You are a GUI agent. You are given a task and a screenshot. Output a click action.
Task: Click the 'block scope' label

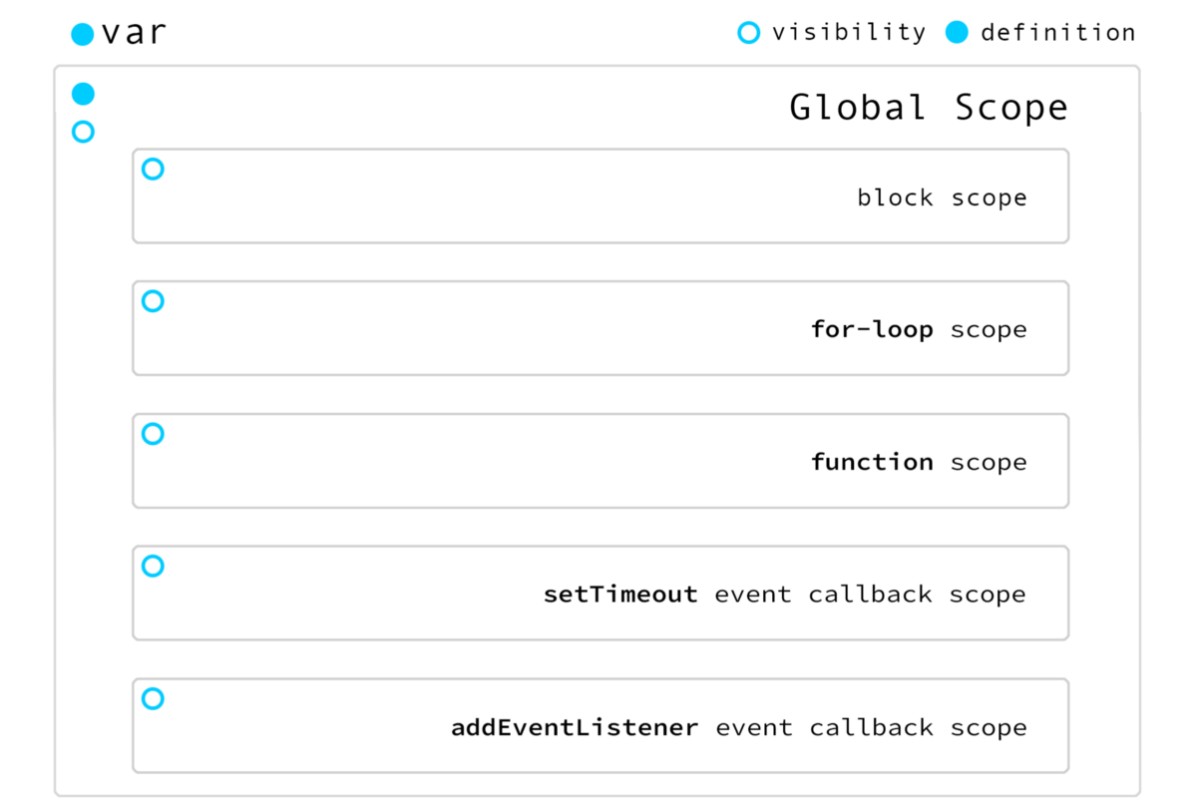(942, 198)
